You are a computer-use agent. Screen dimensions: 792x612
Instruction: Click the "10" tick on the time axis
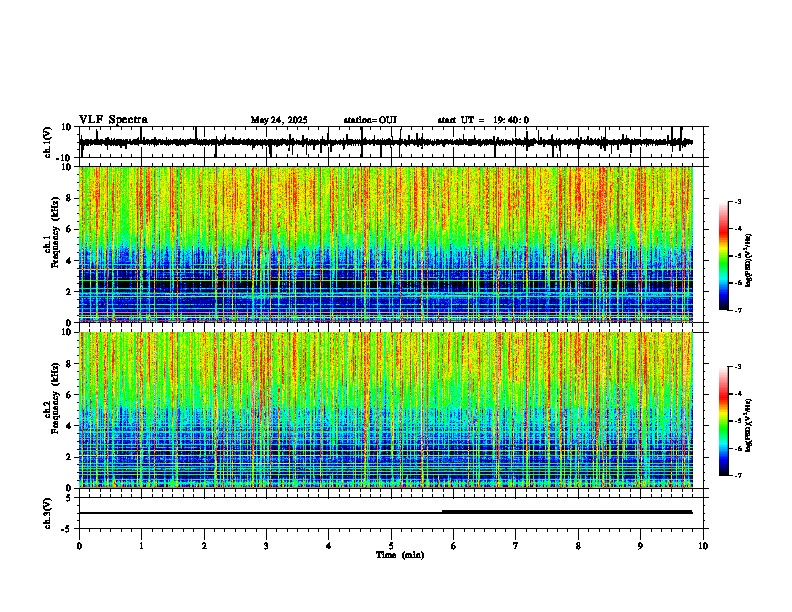point(703,546)
